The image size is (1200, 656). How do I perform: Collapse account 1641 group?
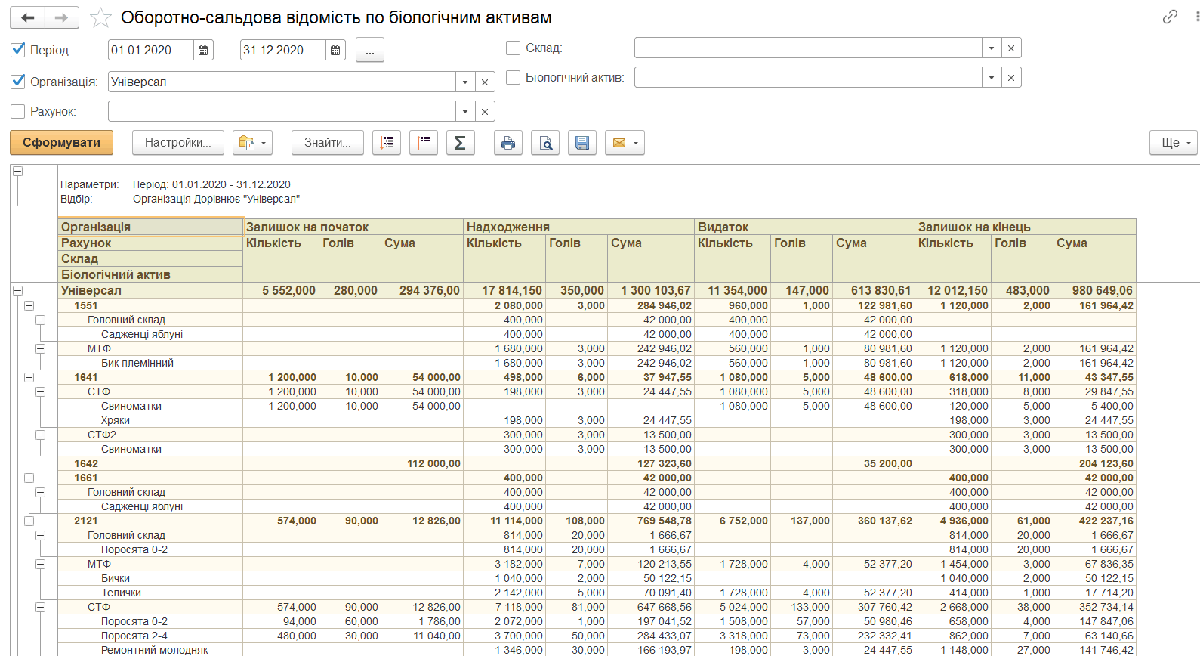28,377
